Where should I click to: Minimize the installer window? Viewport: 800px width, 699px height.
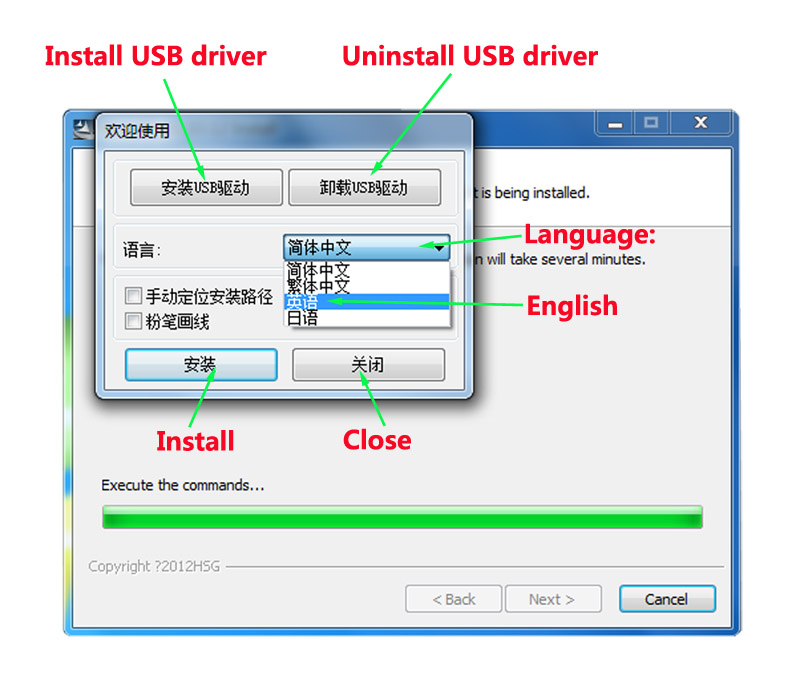pos(615,123)
